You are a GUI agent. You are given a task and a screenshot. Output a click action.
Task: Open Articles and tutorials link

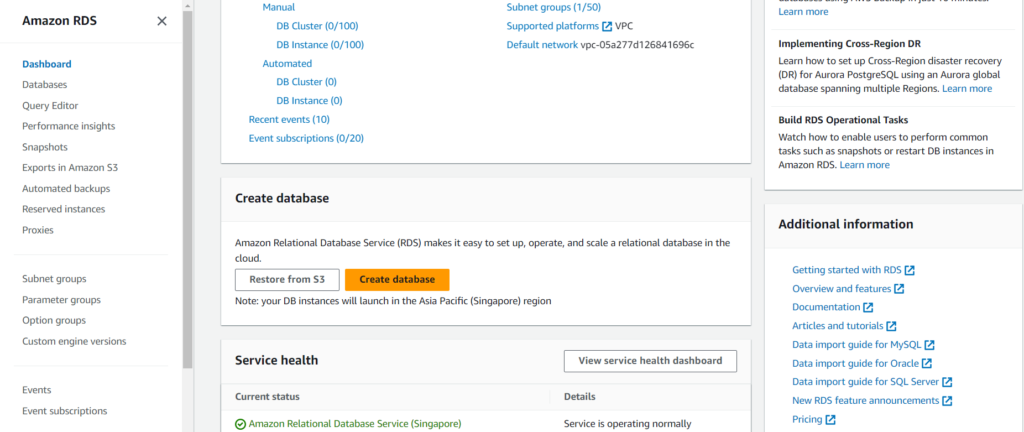point(838,326)
